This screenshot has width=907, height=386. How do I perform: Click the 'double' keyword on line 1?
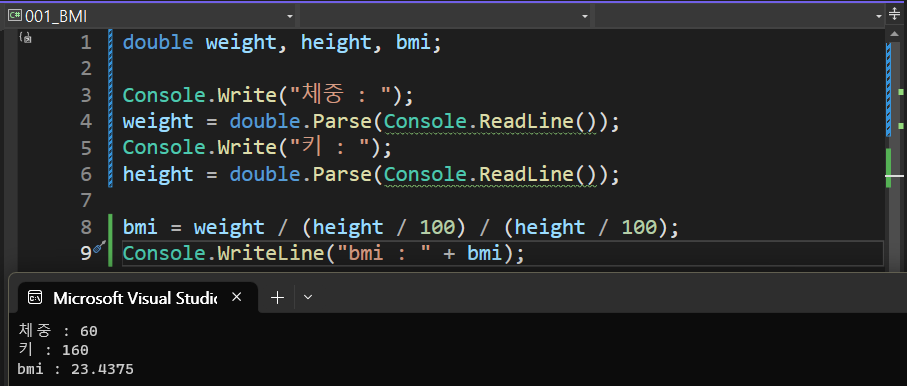pyautogui.click(x=158, y=43)
